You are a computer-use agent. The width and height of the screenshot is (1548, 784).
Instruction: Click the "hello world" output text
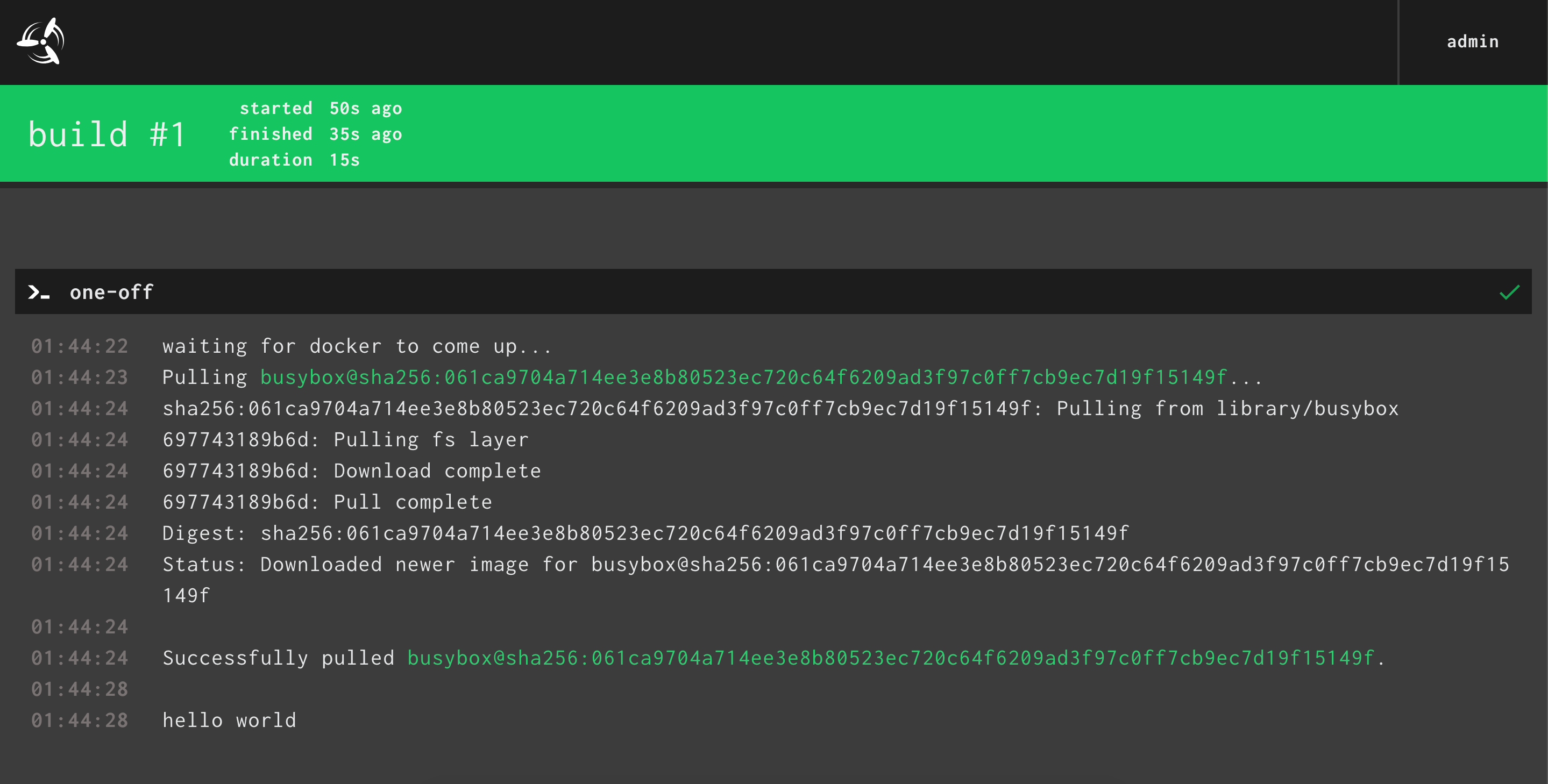230,721
